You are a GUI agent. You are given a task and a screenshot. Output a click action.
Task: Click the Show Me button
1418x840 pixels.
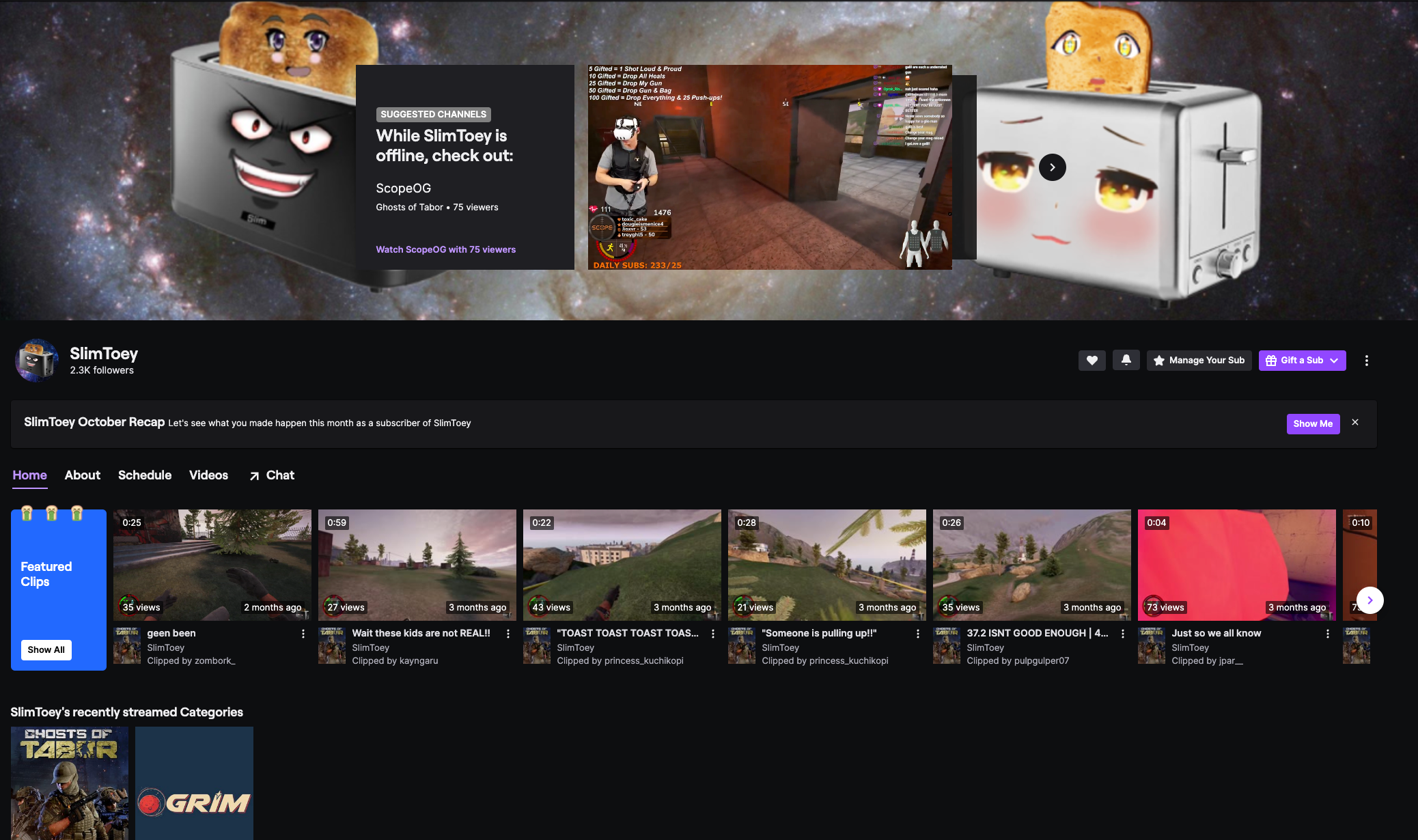click(1312, 423)
